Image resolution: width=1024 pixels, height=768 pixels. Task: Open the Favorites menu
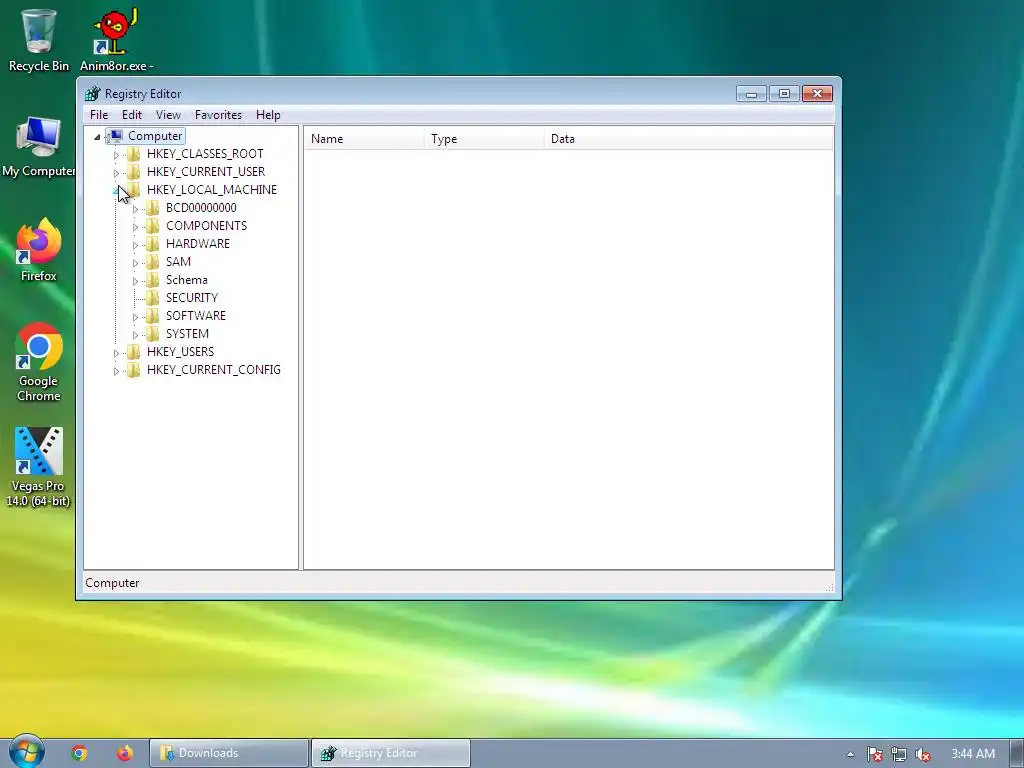(x=218, y=115)
